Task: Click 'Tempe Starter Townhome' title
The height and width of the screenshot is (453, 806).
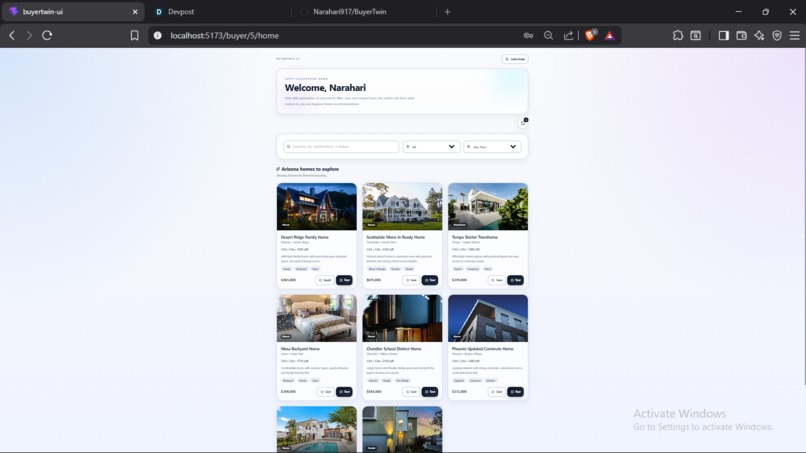Action: point(475,237)
